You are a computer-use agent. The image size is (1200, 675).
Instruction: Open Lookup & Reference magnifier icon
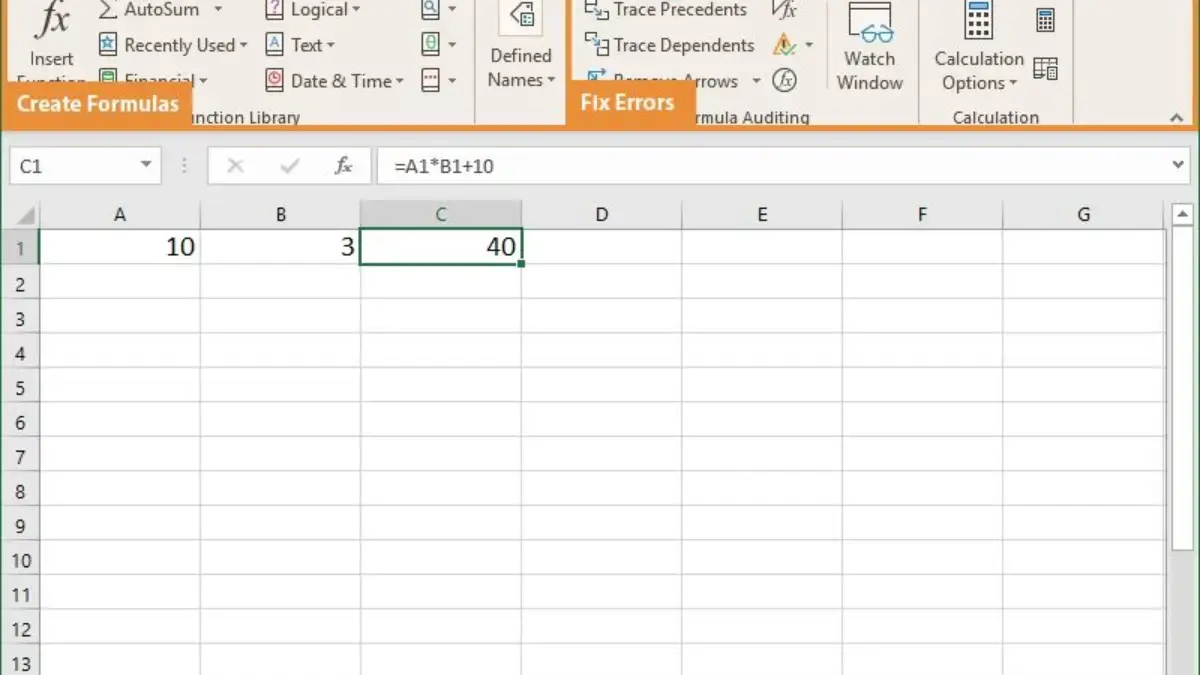pos(430,10)
